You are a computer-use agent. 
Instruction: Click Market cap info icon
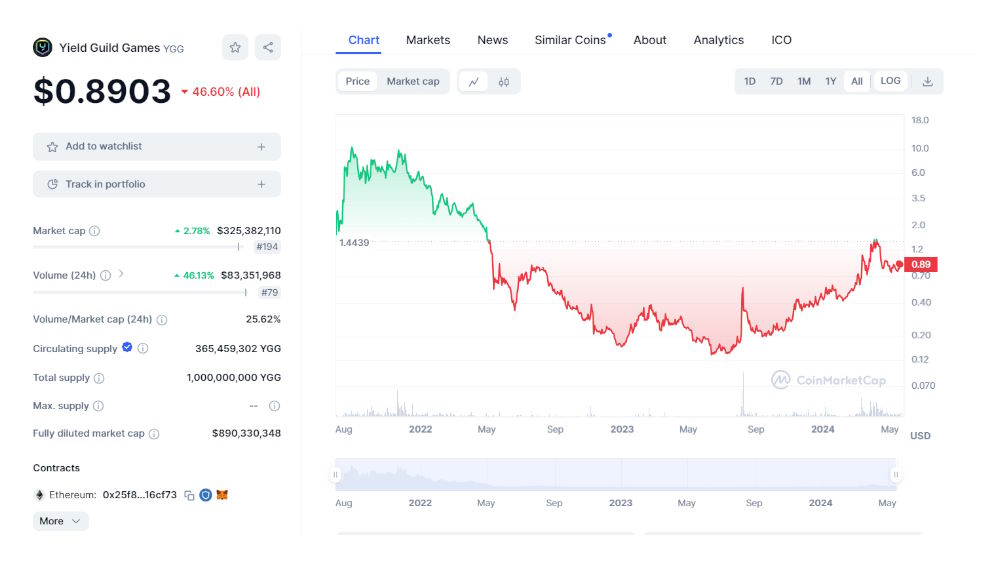tap(94, 231)
